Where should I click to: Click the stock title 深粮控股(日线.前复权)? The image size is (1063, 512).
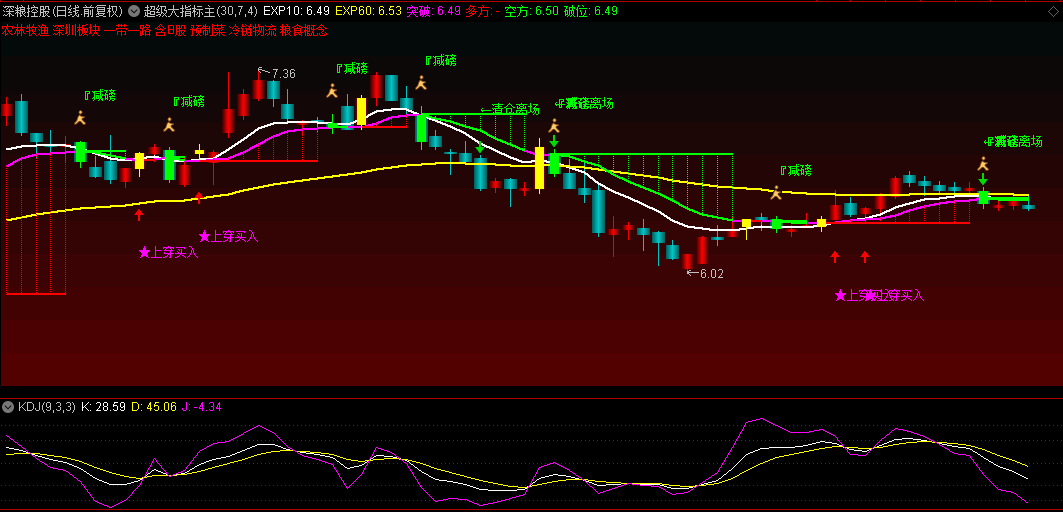pos(63,12)
